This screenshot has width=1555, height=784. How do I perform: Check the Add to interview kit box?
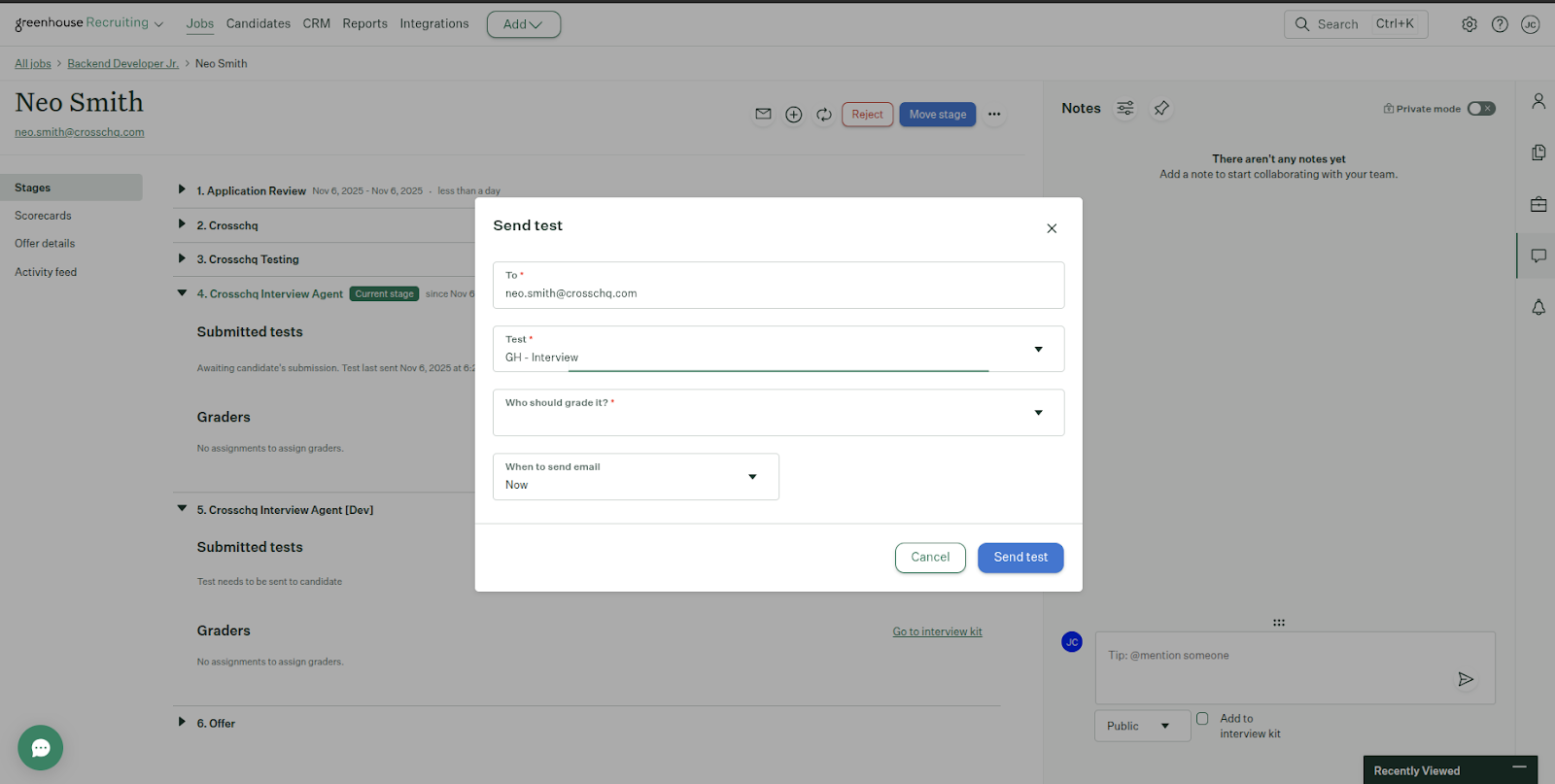pos(1202,719)
